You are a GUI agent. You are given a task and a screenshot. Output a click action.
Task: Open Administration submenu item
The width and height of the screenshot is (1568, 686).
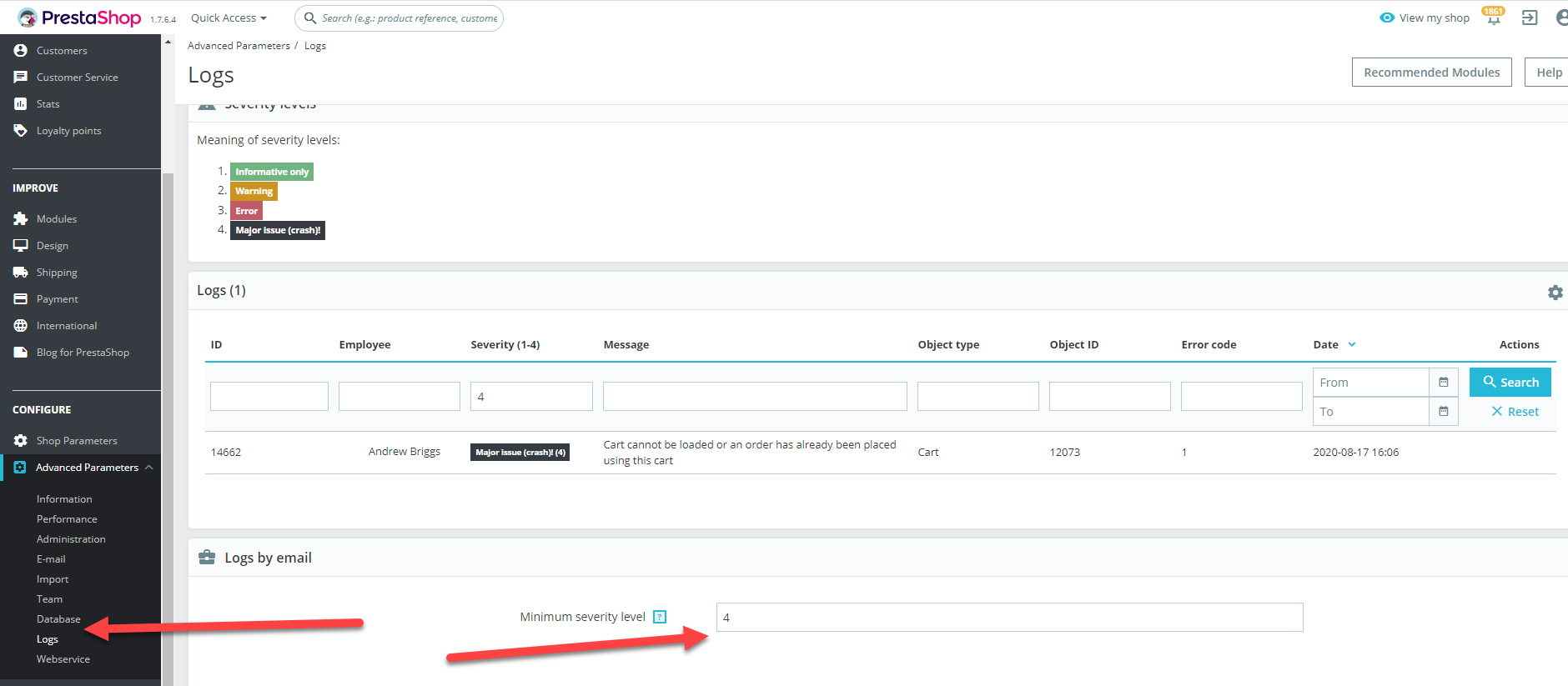coord(71,539)
